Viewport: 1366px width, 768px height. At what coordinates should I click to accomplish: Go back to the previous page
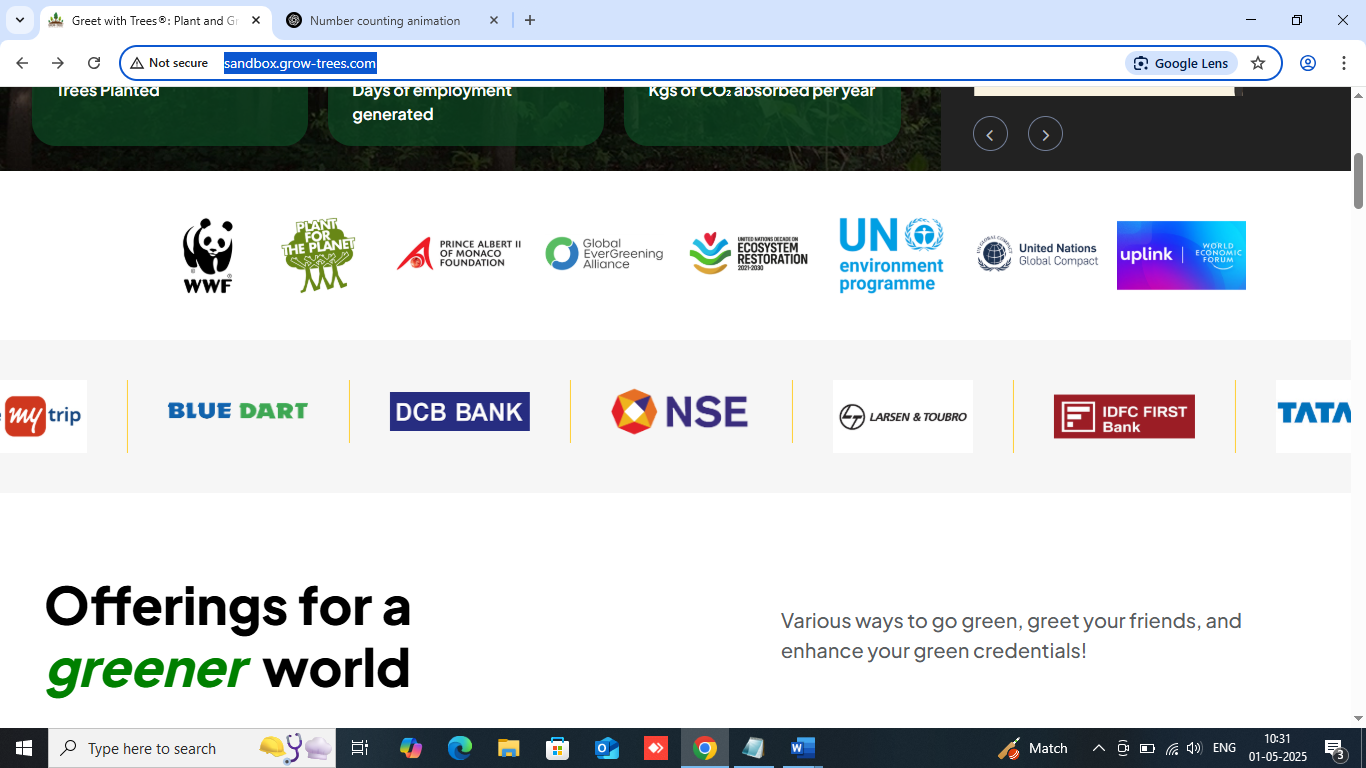pos(22,63)
